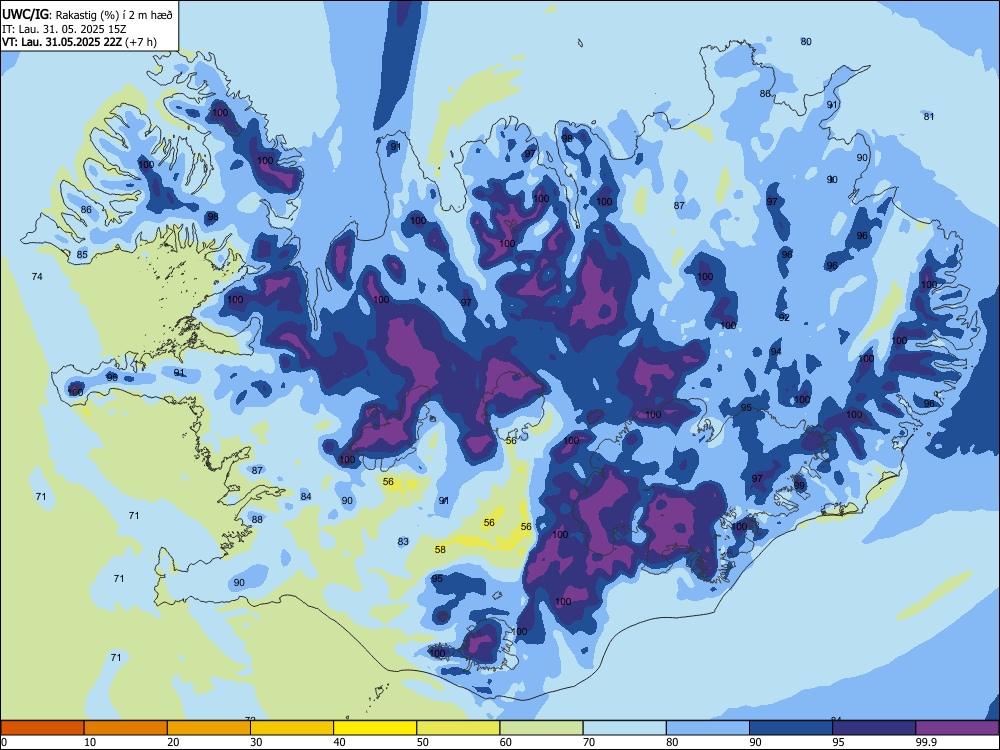Image resolution: width=1000 pixels, height=750 pixels.
Task: Click the humidity value '85' in the Westfjords
Action: pos(82,254)
